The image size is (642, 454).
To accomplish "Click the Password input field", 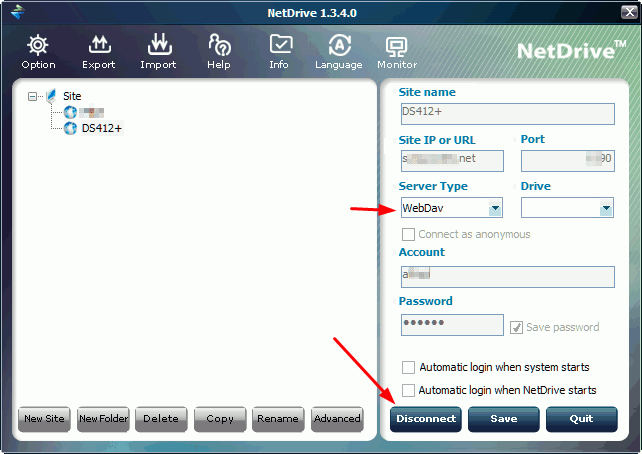I will tap(452, 325).
